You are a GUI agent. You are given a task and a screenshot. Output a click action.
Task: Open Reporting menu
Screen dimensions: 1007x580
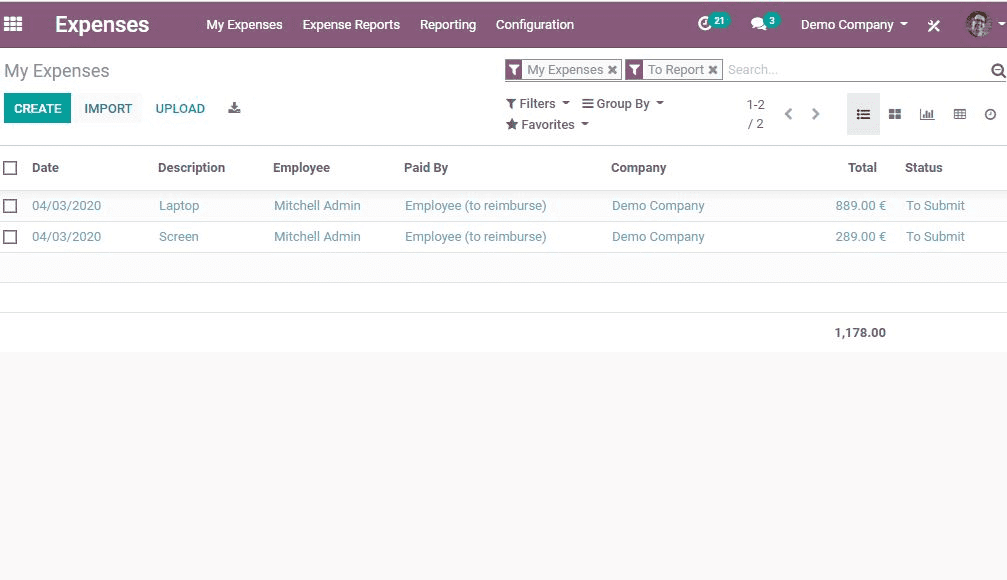pos(448,24)
